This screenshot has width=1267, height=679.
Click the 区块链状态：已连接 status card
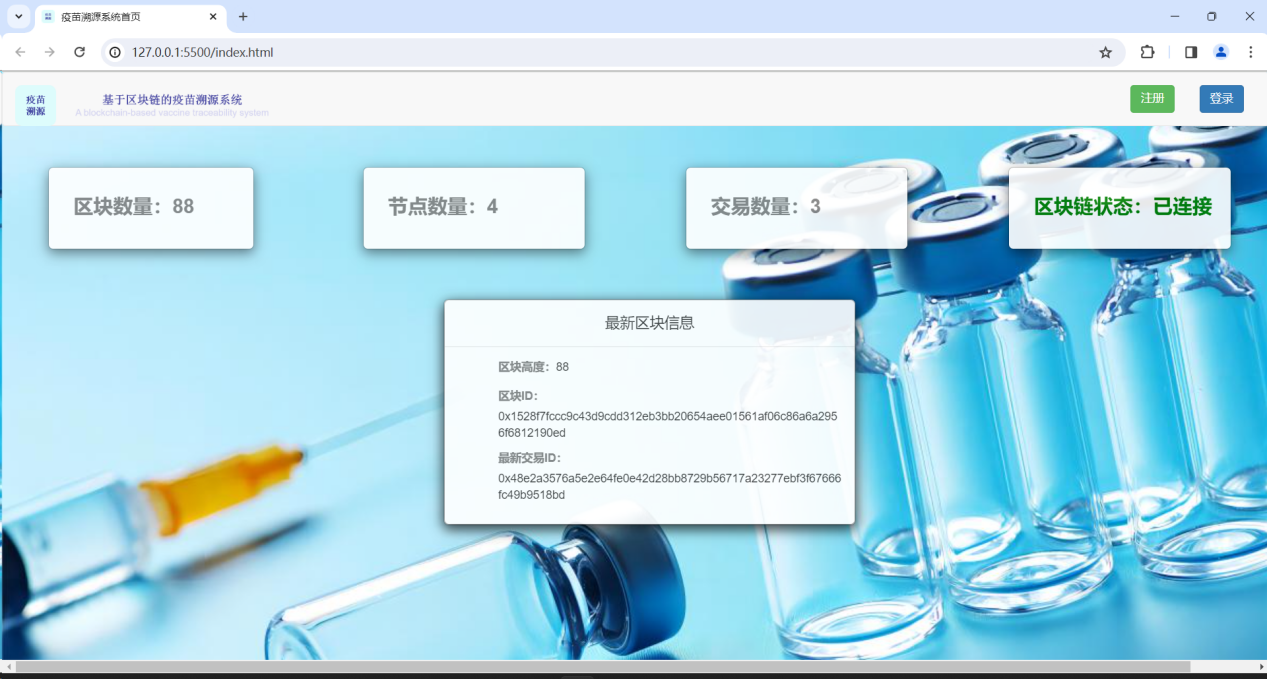pos(1120,208)
